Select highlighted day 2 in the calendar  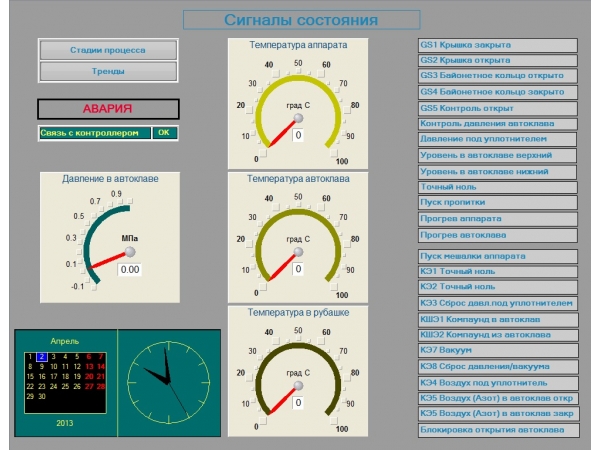(x=42, y=357)
